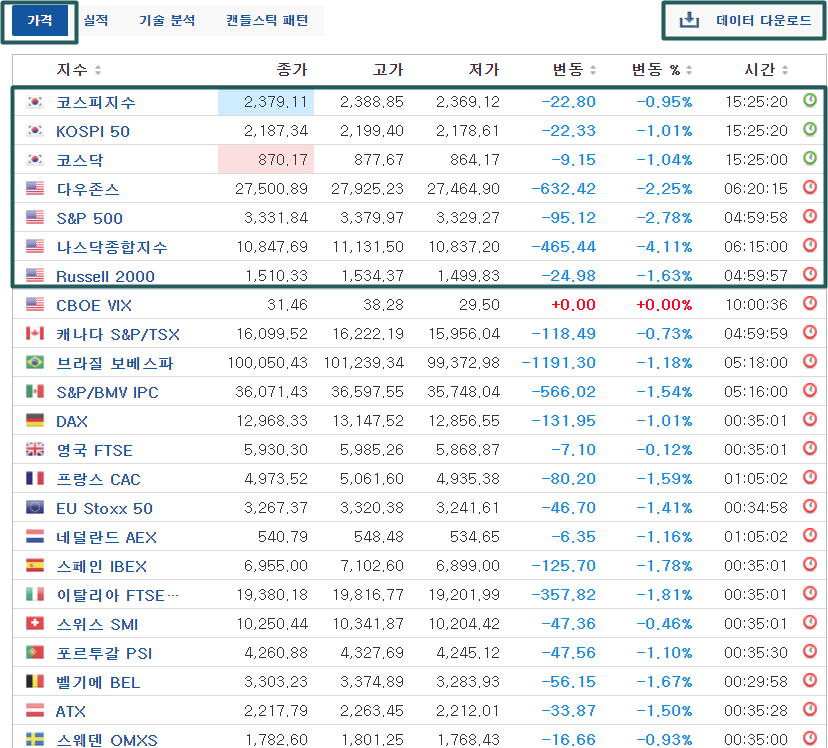Click the US flag beside 다우존스
Screen dimensions: 828x748
tap(35, 188)
